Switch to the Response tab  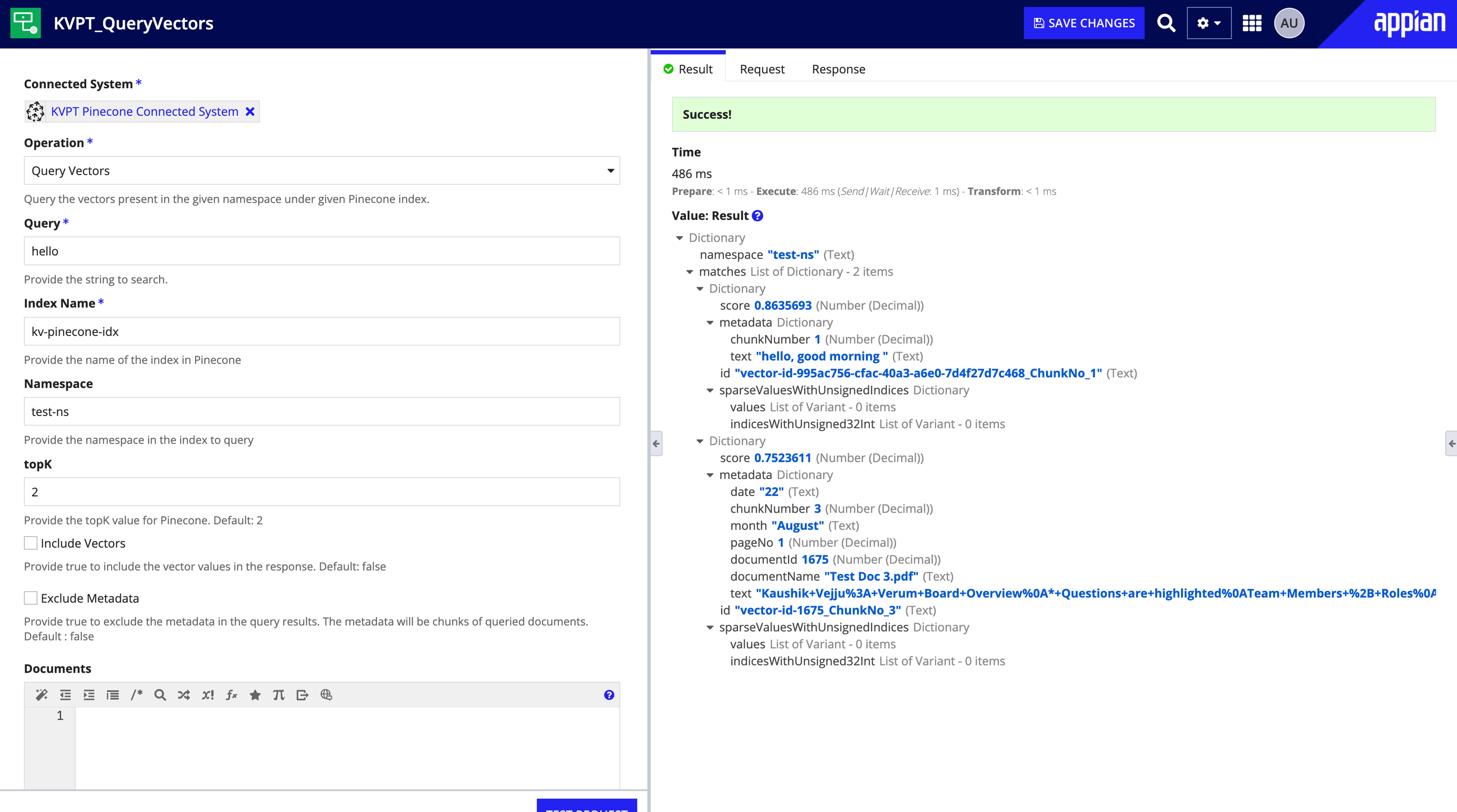pos(838,69)
